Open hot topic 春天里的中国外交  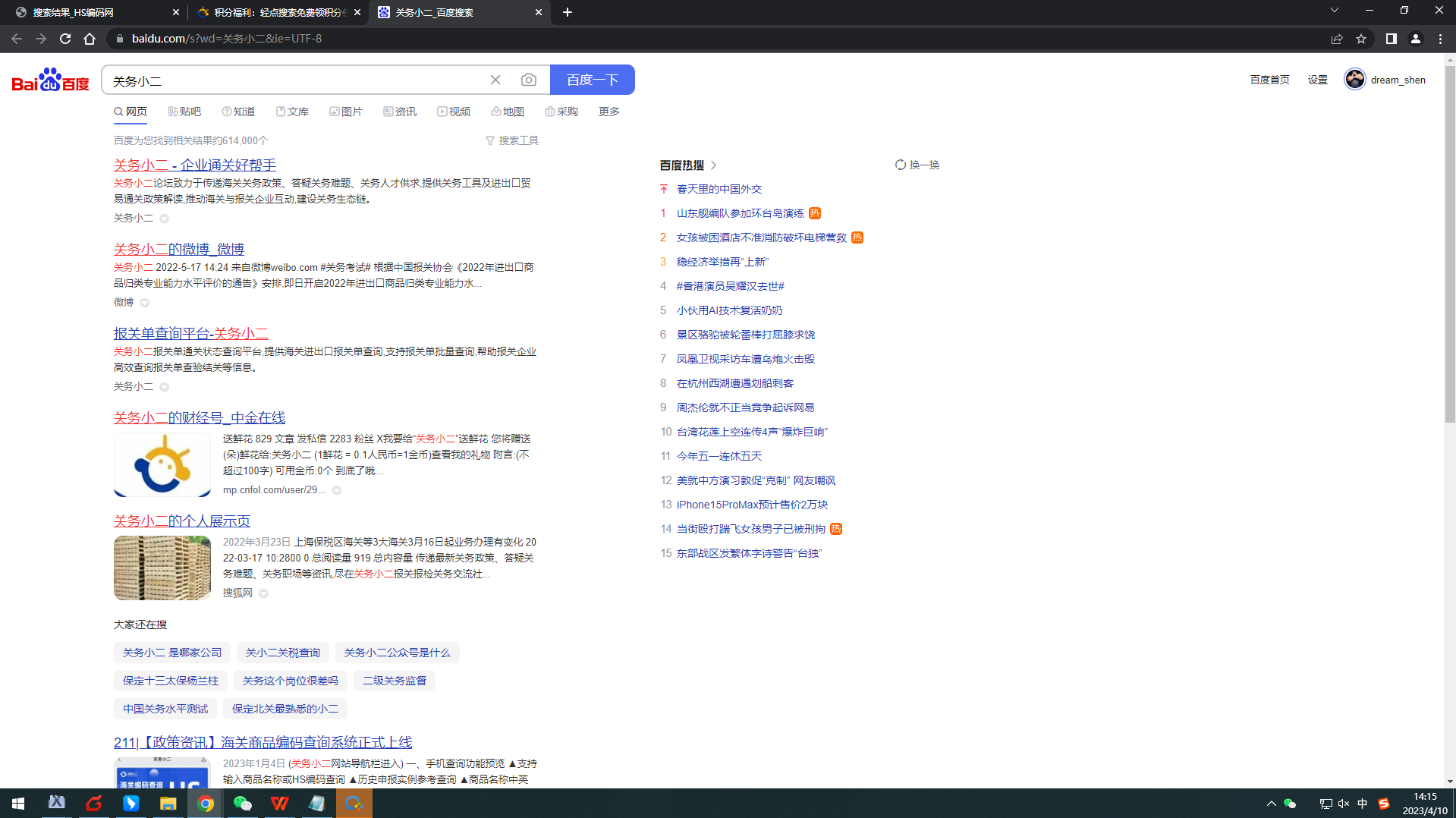coord(719,189)
